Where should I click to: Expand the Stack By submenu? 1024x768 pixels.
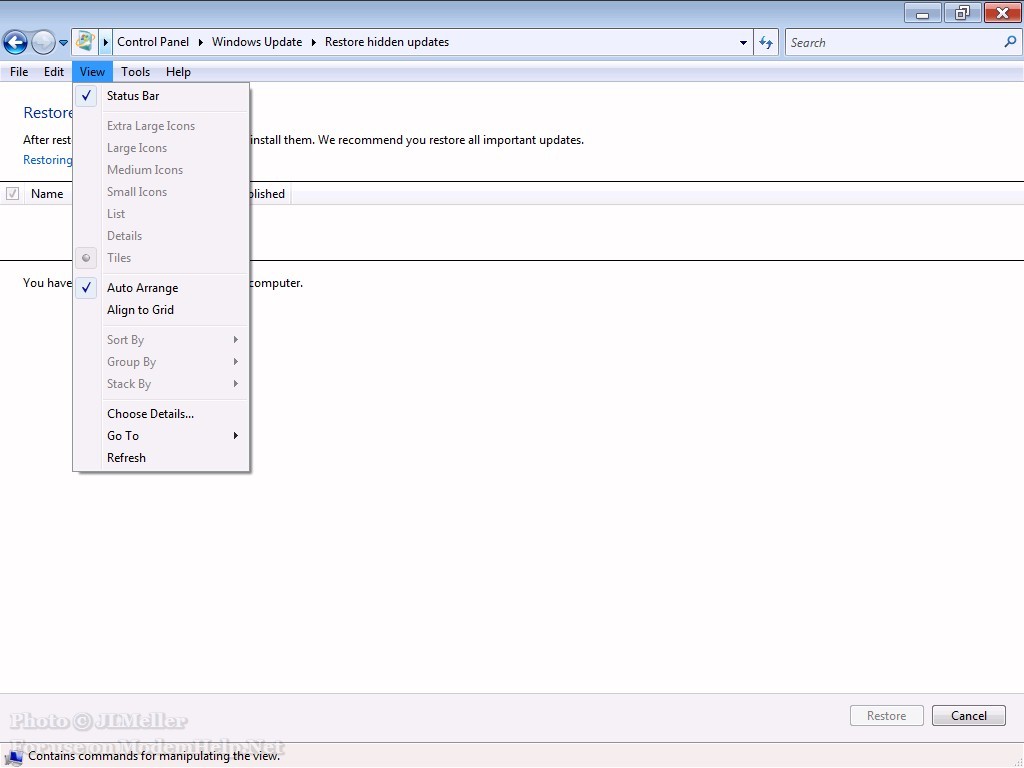coord(161,384)
